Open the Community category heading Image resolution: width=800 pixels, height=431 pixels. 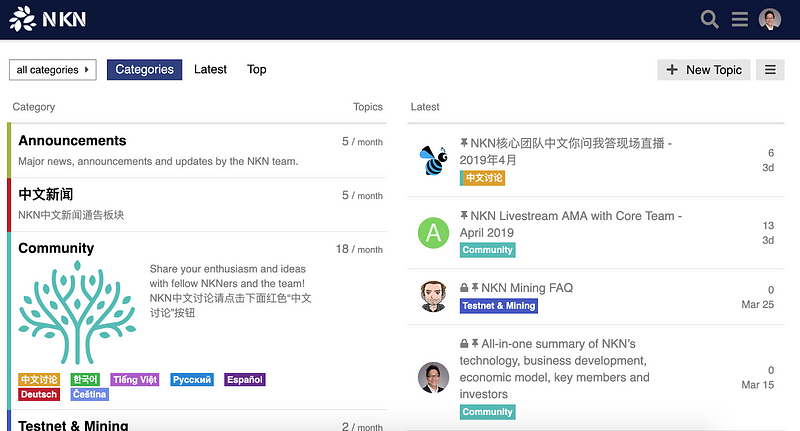(56, 248)
